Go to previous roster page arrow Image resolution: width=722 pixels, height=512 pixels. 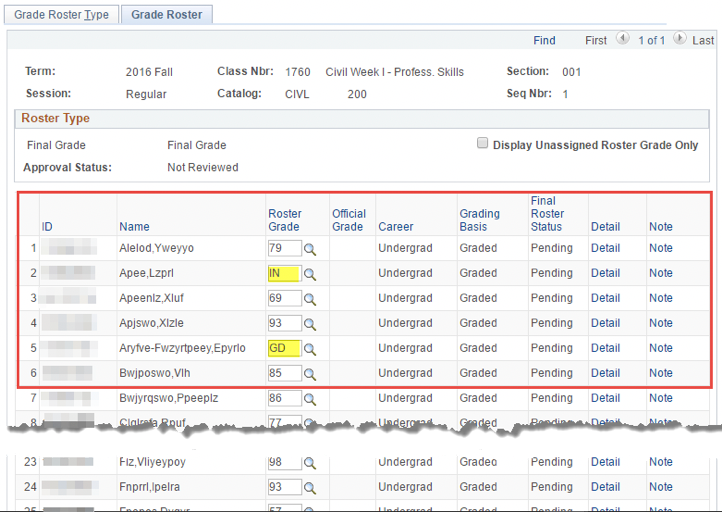click(x=623, y=39)
